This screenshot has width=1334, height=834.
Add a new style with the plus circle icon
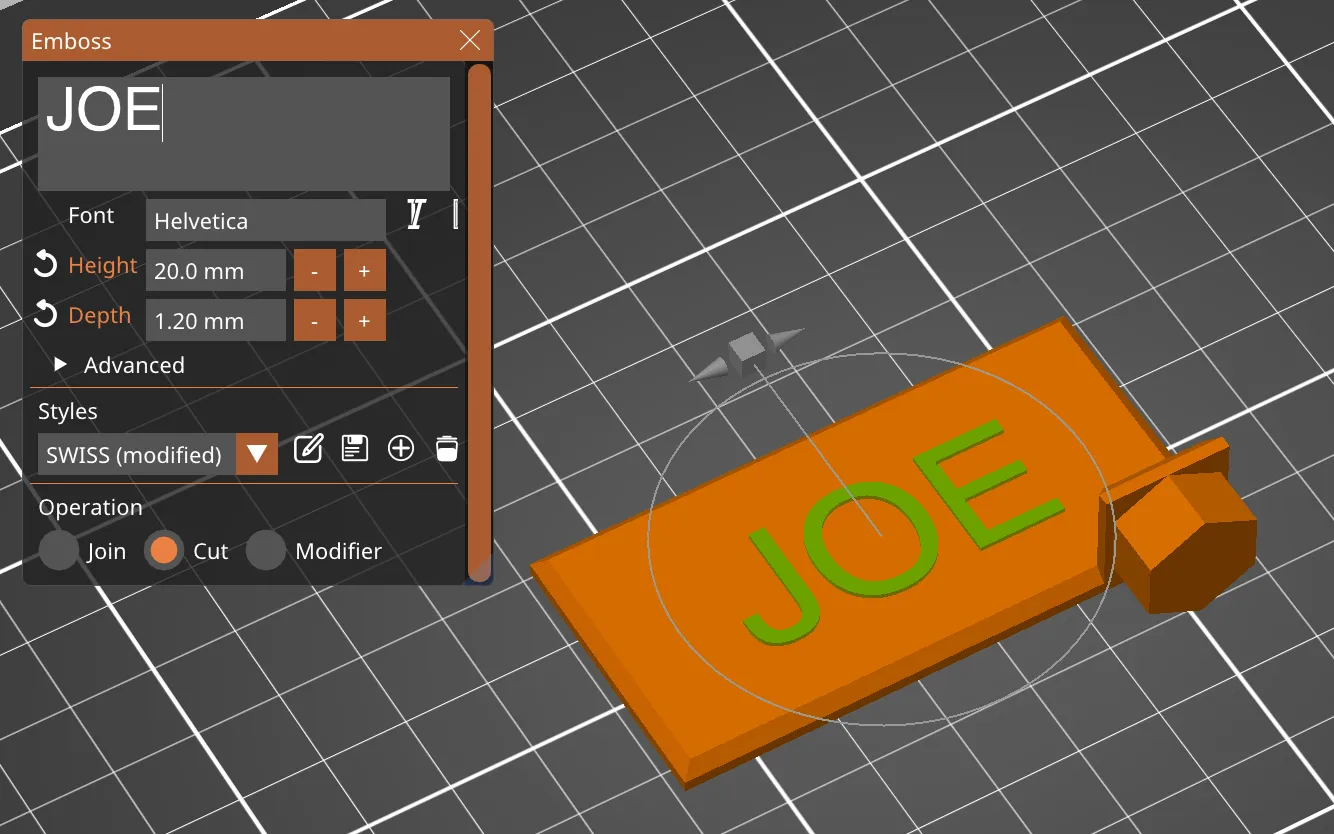tap(401, 448)
